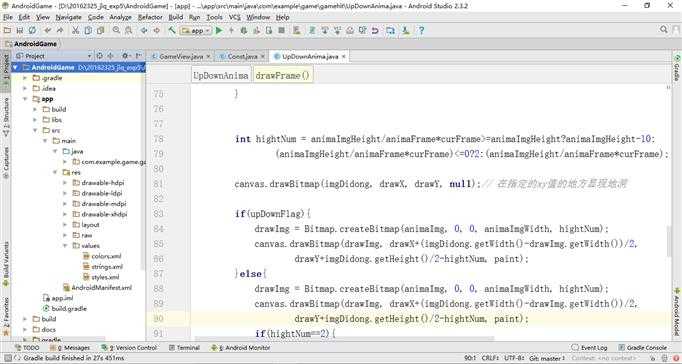Toggle the Captures side panel tab

[6, 163]
